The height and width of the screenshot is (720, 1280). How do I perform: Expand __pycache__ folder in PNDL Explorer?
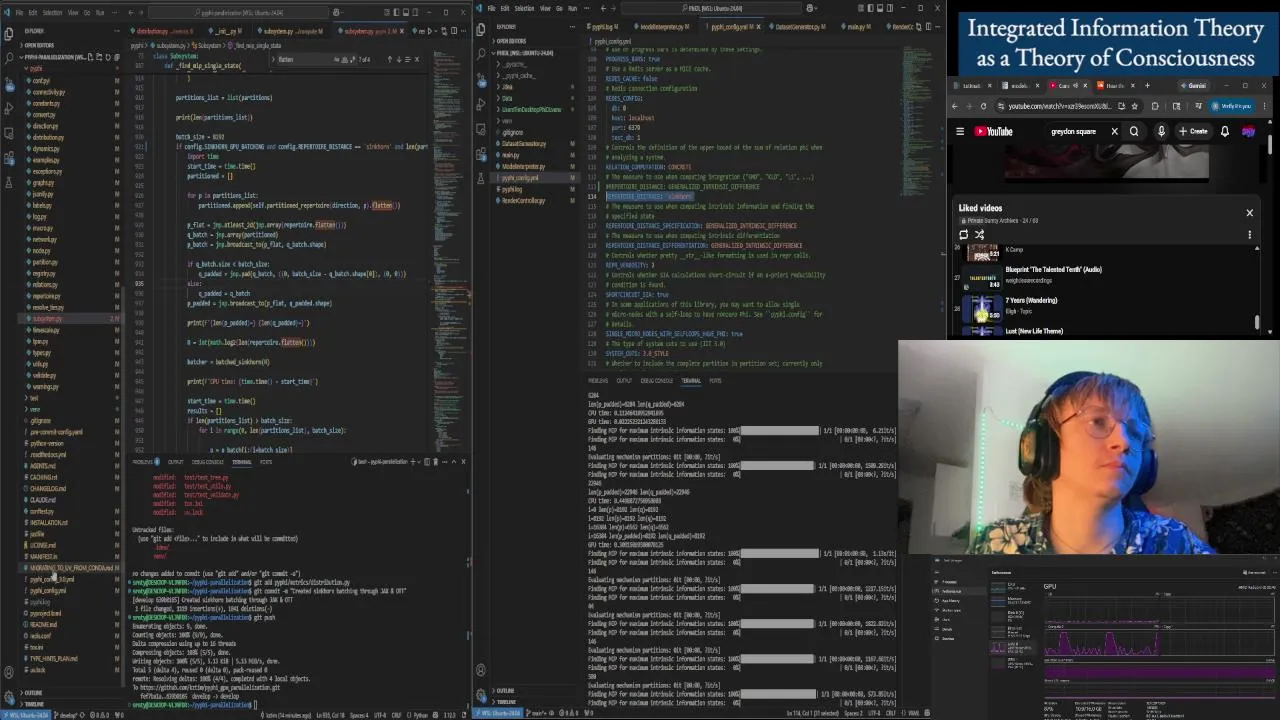point(512,64)
